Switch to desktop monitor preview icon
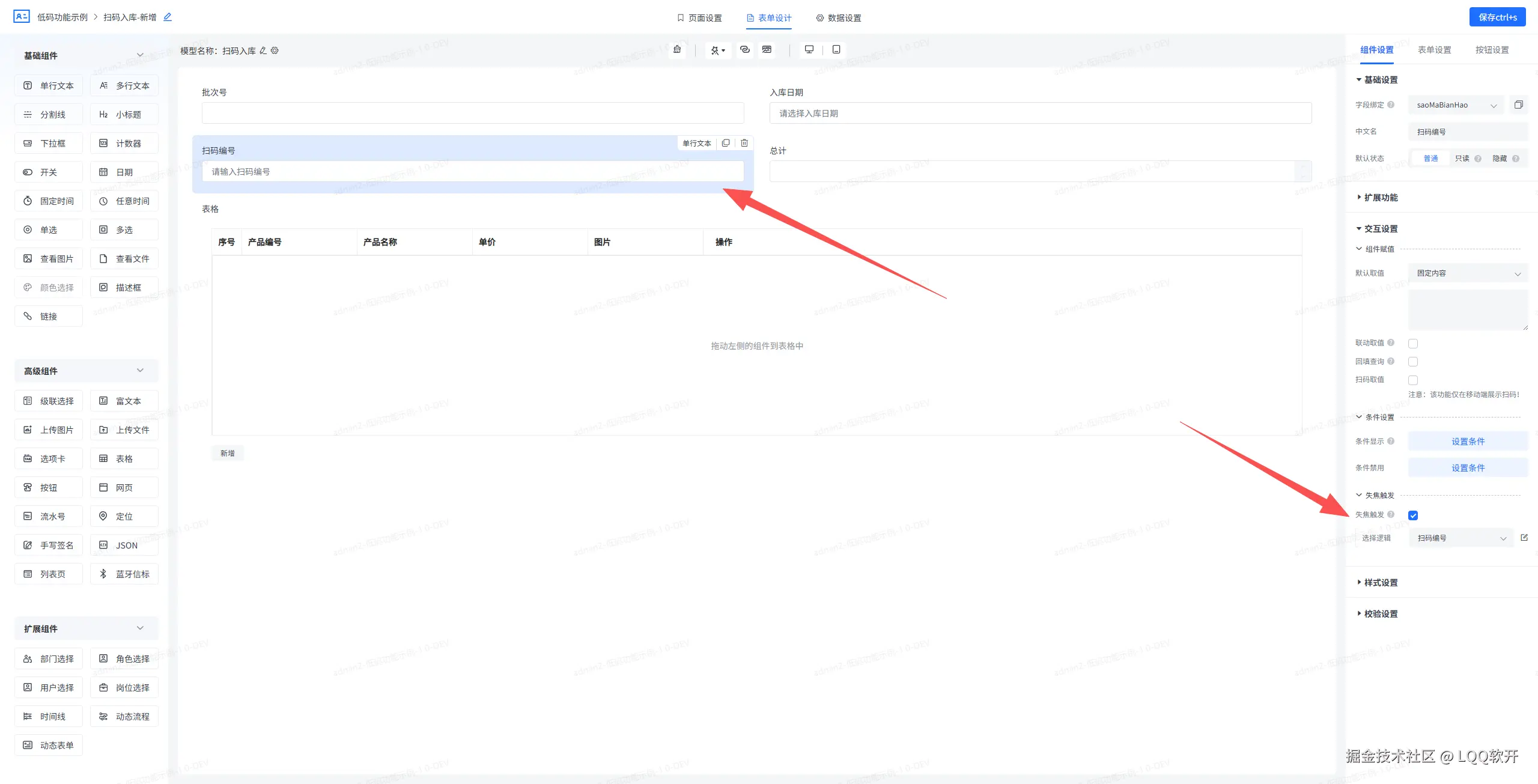This screenshot has height=784, width=1538. point(809,50)
